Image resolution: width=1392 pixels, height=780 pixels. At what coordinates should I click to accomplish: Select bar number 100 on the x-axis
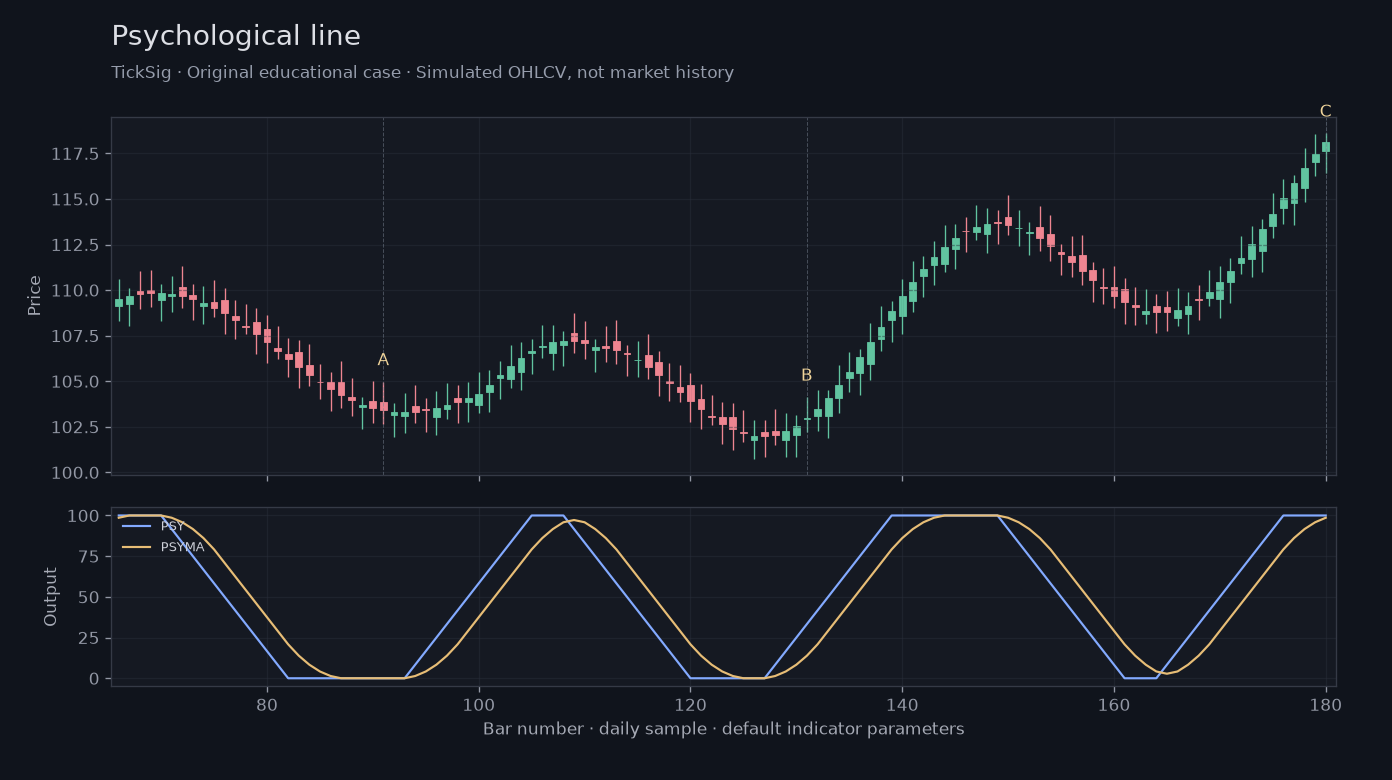pos(479,703)
